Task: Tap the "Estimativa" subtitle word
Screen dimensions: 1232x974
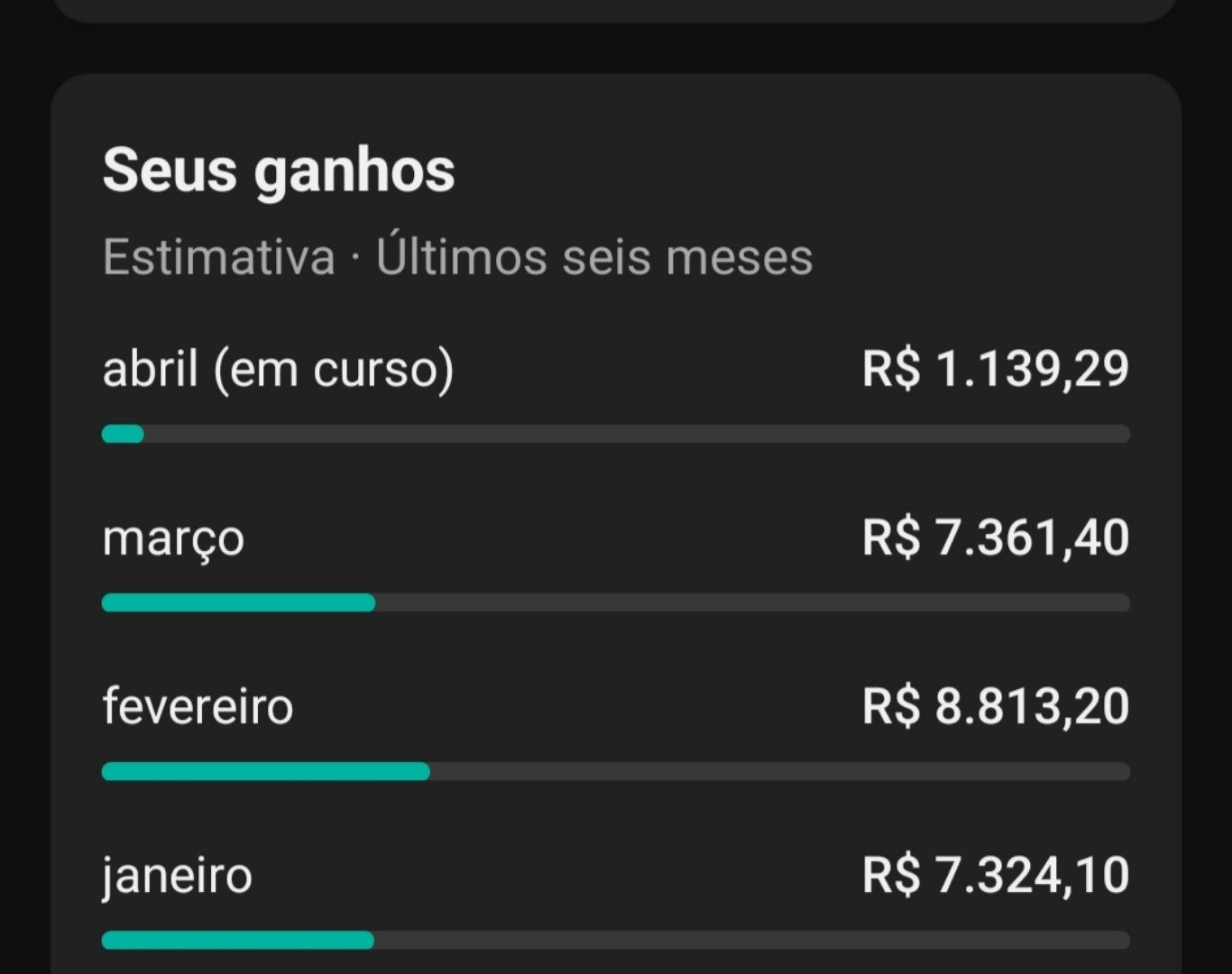Action: [219, 257]
